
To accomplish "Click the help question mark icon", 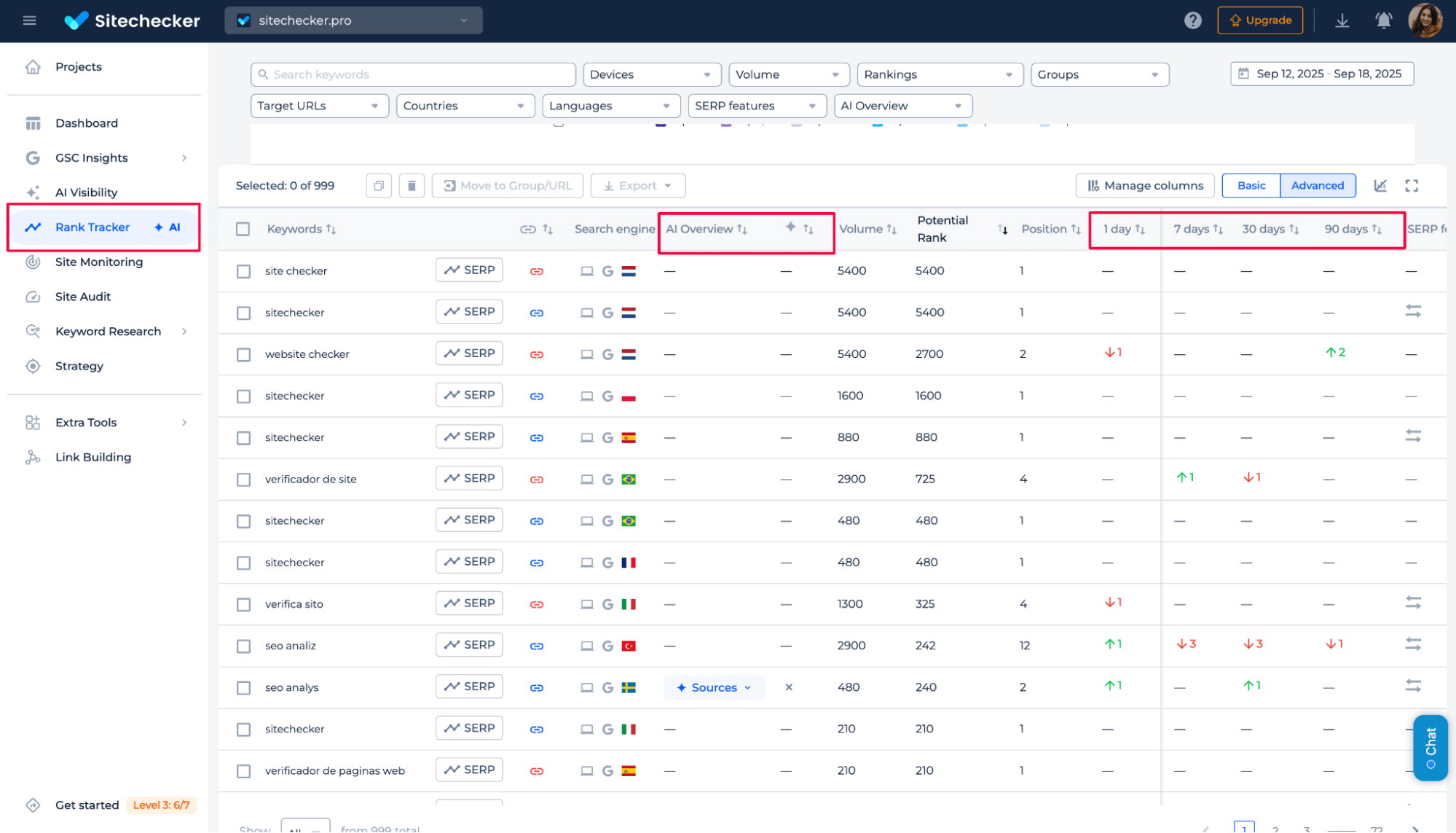I will [x=1192, y=20].
